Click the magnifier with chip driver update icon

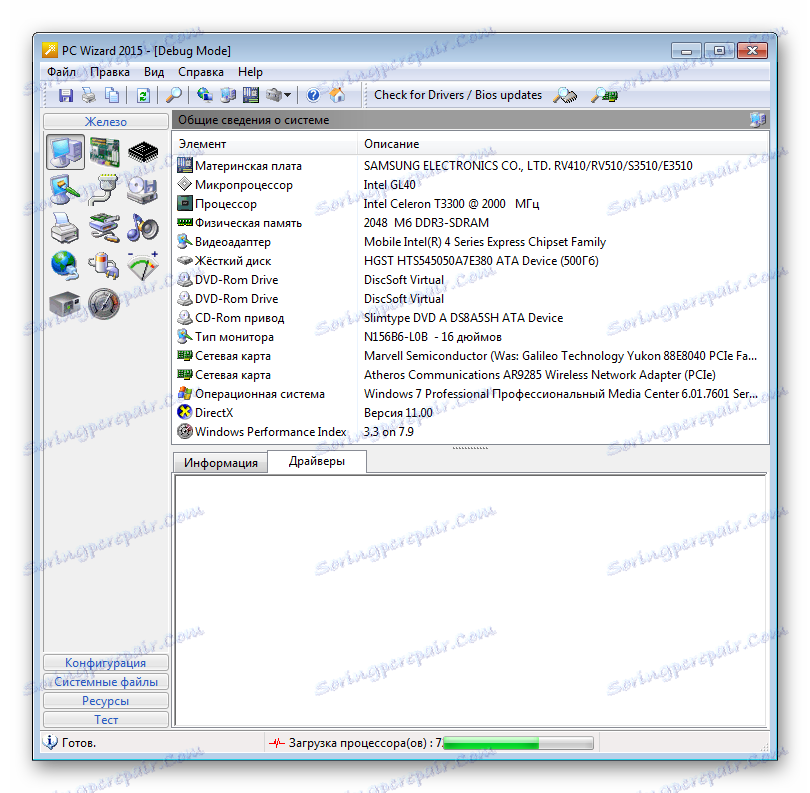tap(565, 95)
